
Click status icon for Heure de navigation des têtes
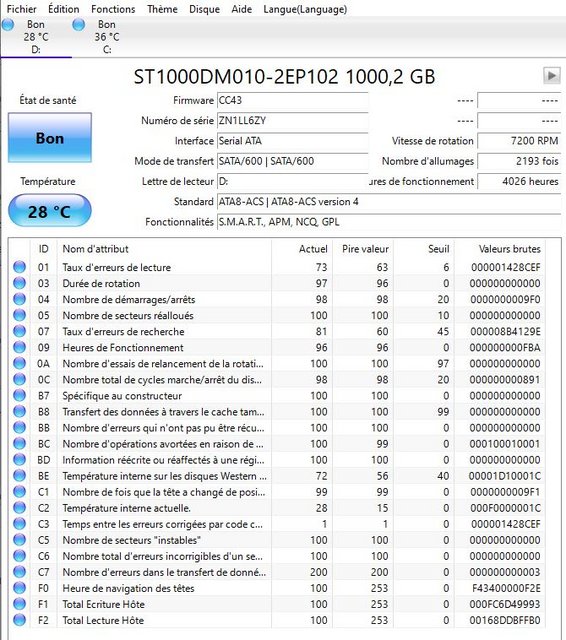(19, 588)
